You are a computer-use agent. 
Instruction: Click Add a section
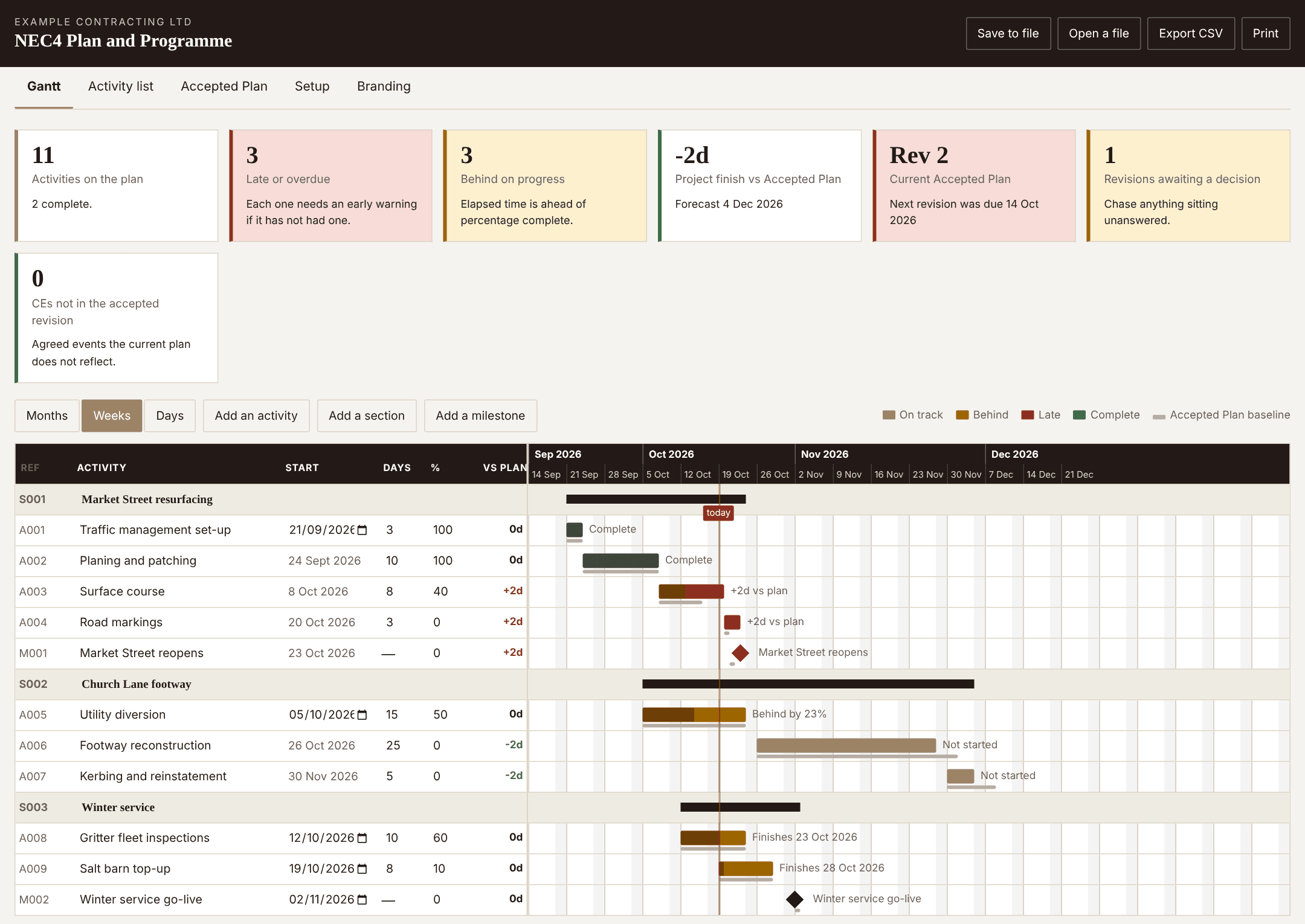[367, 415]
